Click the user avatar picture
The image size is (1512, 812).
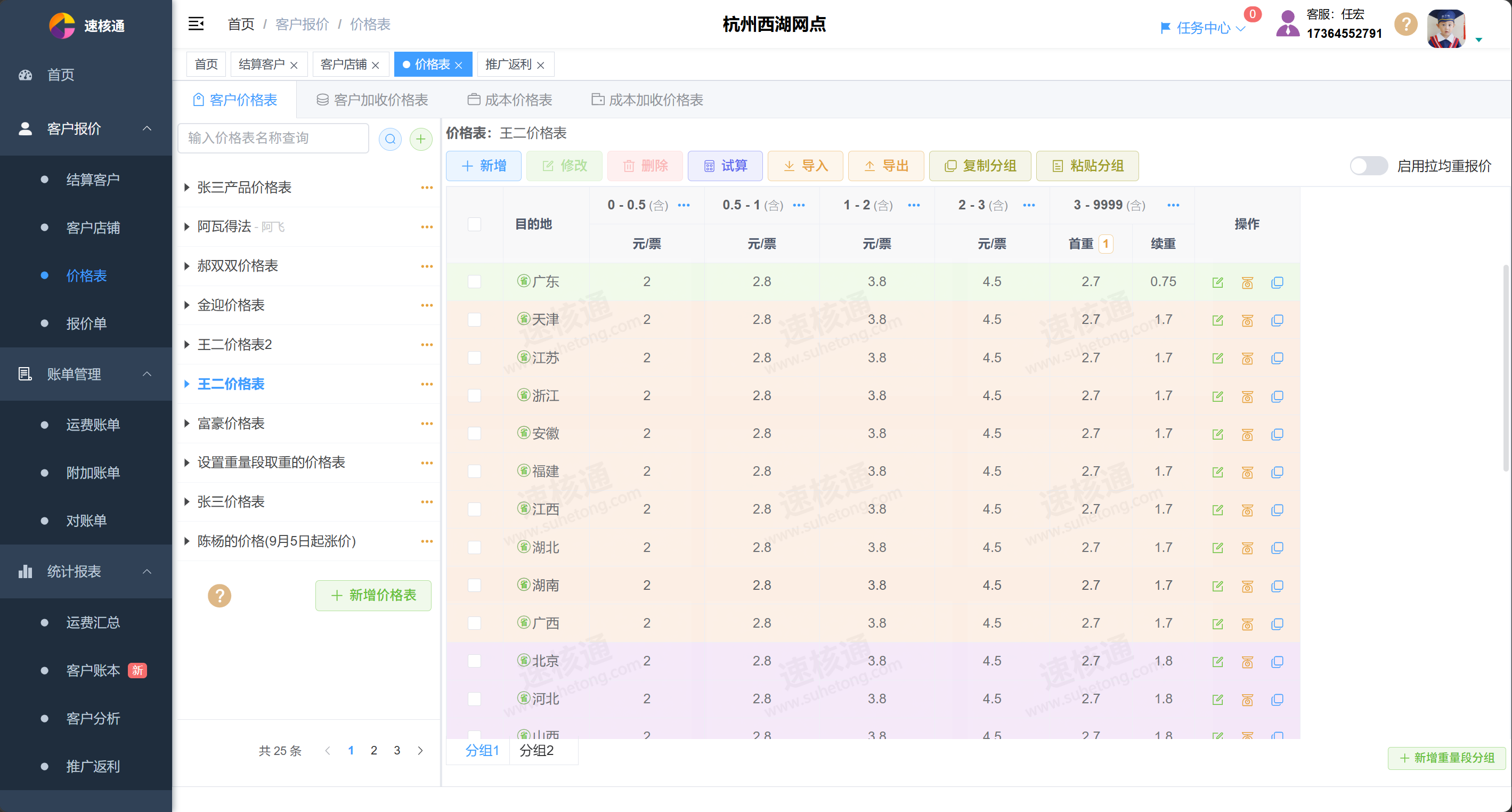[1446, 28]
